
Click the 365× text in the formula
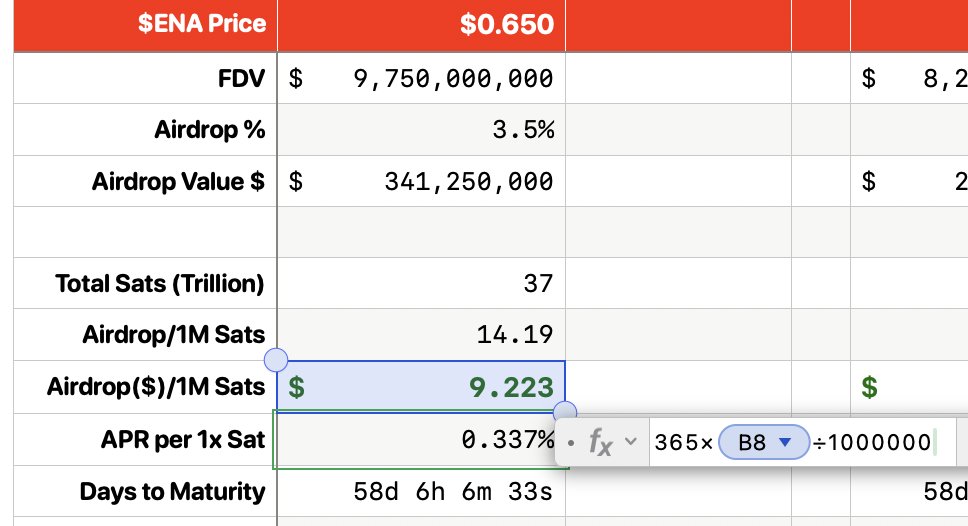(x=684, y=442)
